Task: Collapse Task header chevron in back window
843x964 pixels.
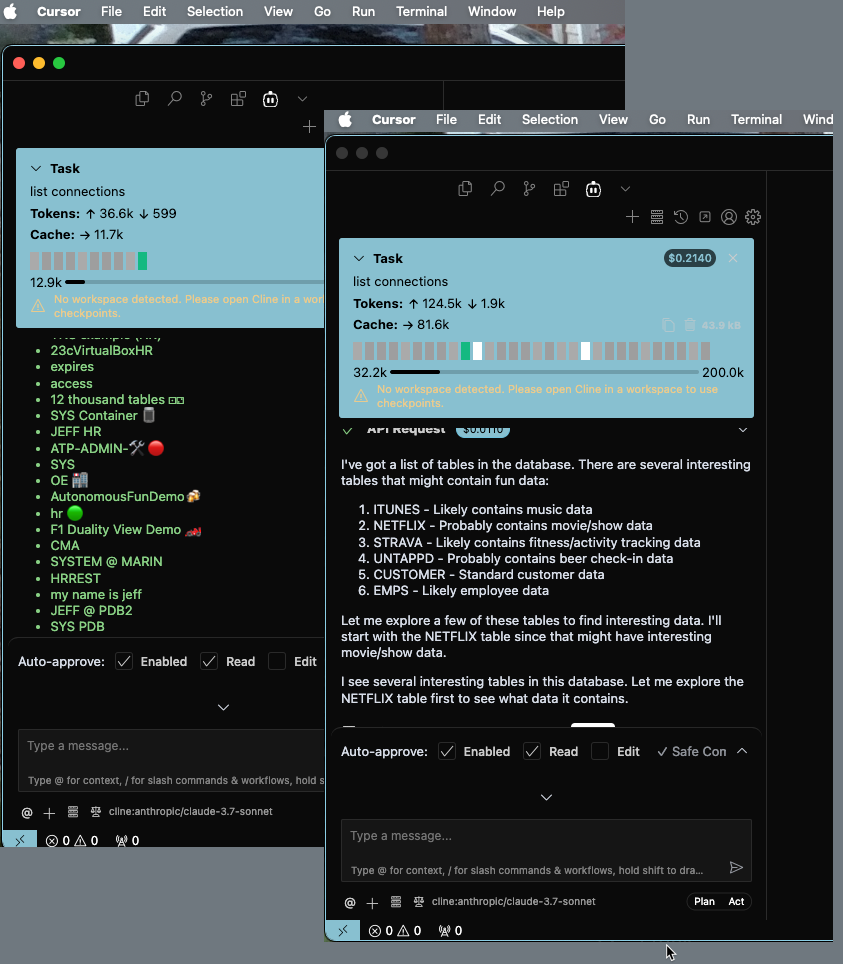Action: [x=36, y=168]
